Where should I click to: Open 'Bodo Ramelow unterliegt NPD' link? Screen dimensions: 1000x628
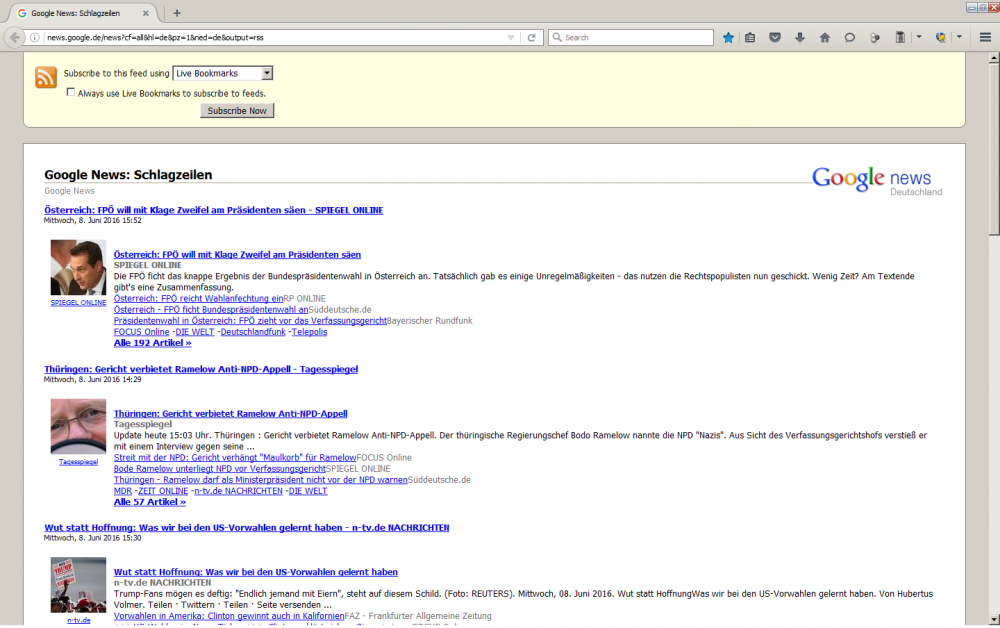(x=219, y=469)
